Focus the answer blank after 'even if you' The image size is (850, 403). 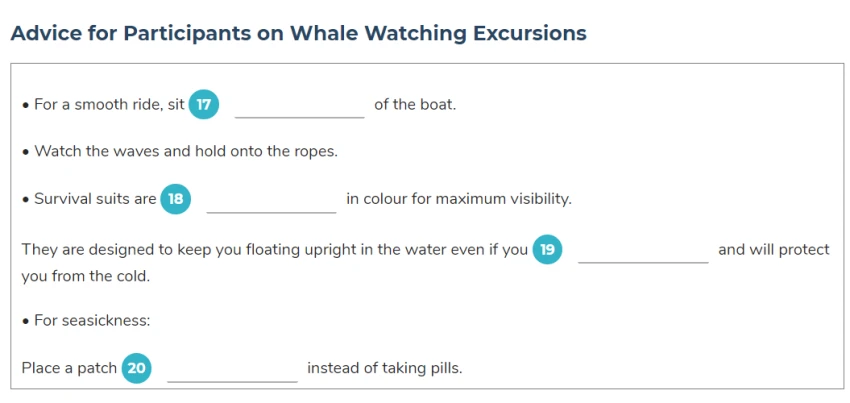(643, 252)
